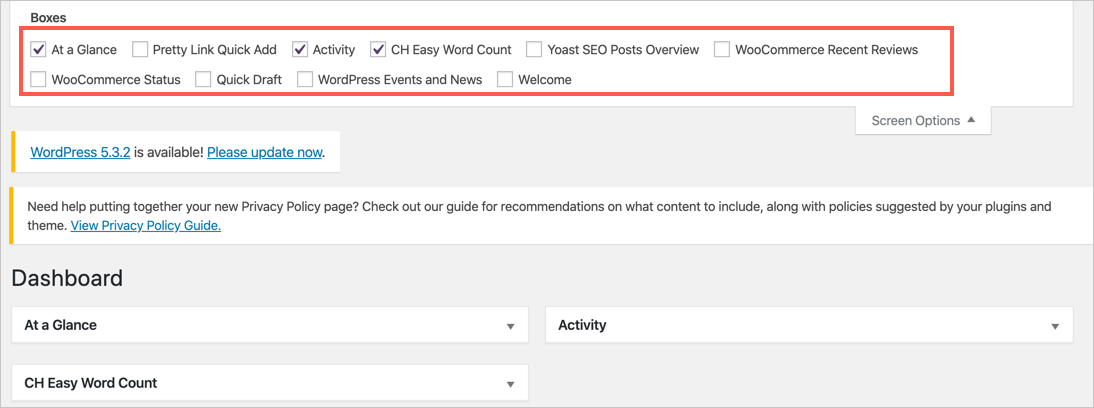The width and height of the screenshot is (1094, 408).
Task: Check WooCommerce Recent Reviews box
Action: [722, 49]
